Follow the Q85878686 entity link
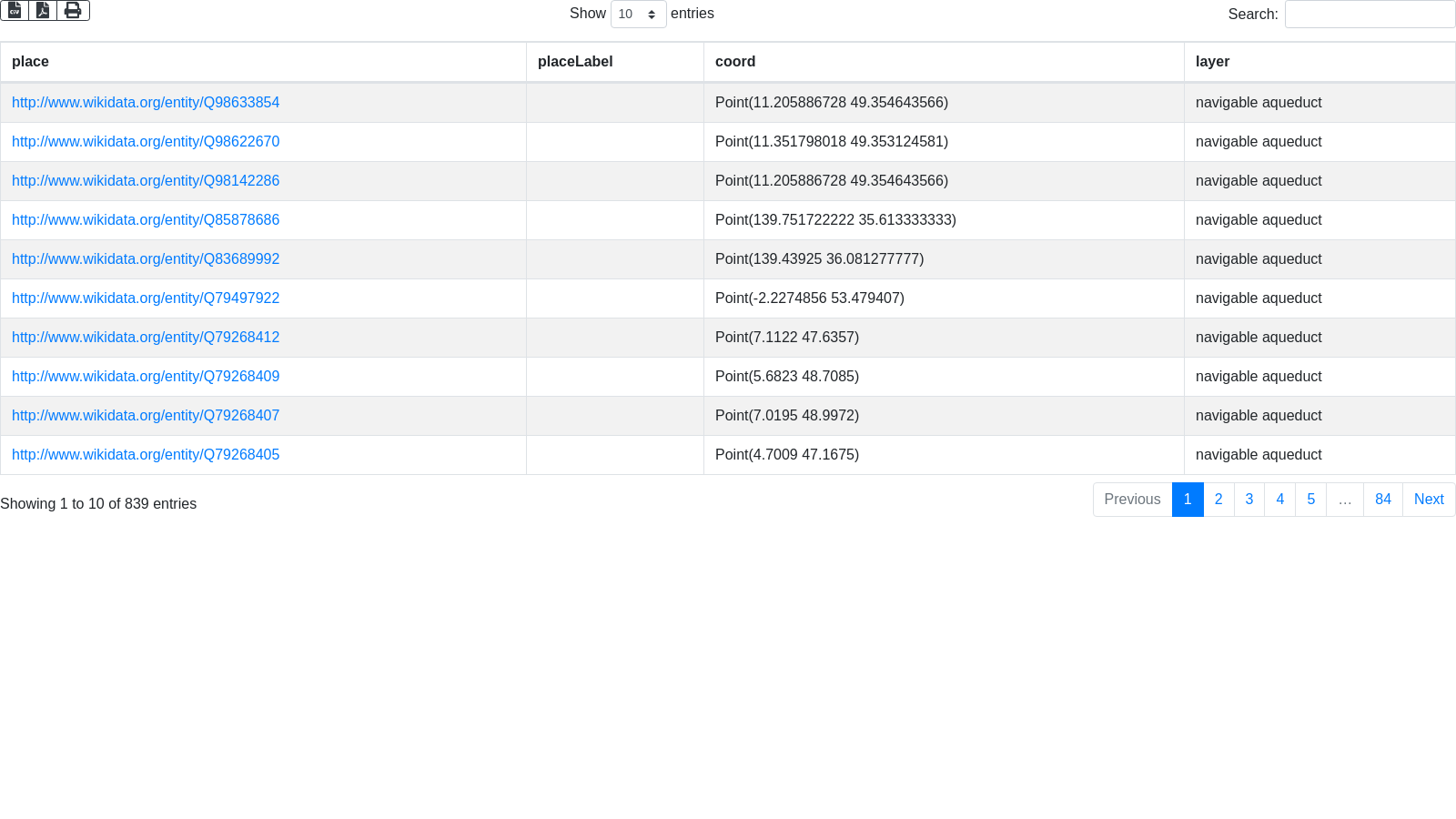 pyautogui.click(x=146, y=220)
